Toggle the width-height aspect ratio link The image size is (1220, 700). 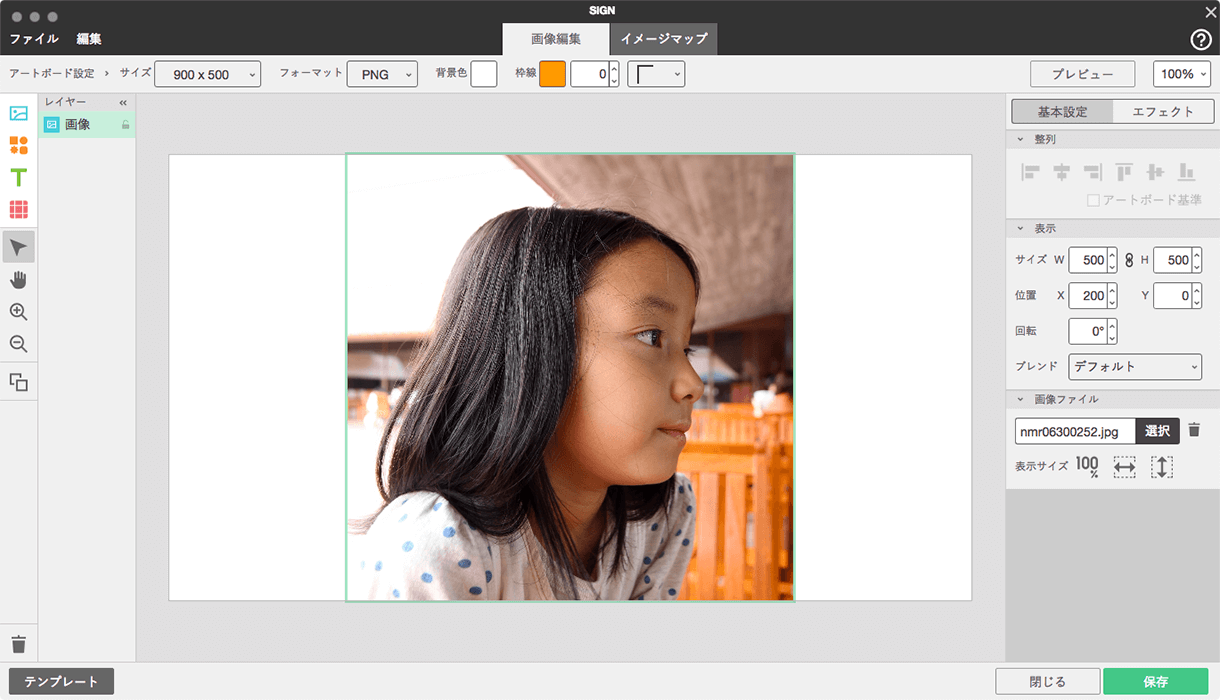1129,261
